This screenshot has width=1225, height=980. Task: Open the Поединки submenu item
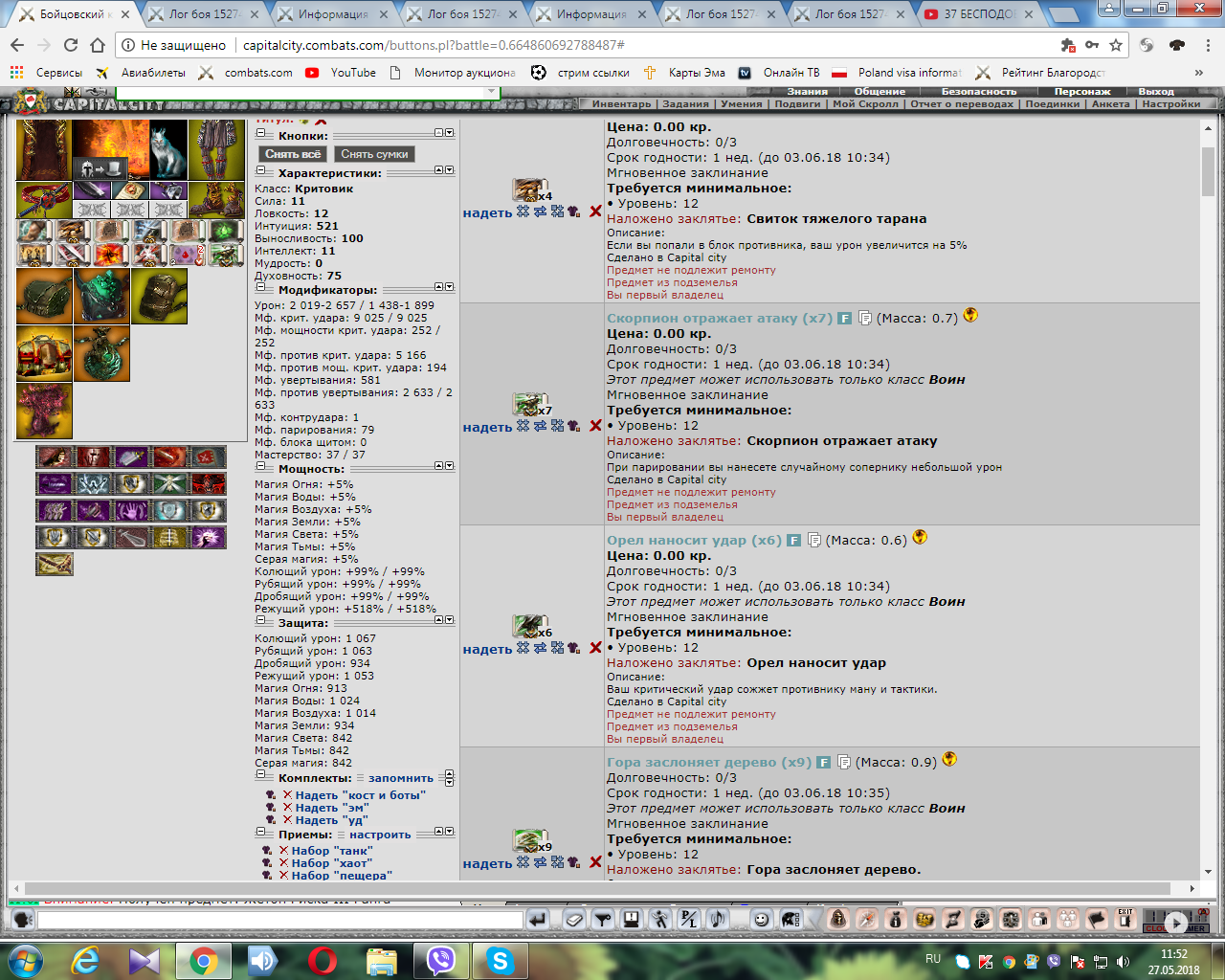tap(1052, 104)
